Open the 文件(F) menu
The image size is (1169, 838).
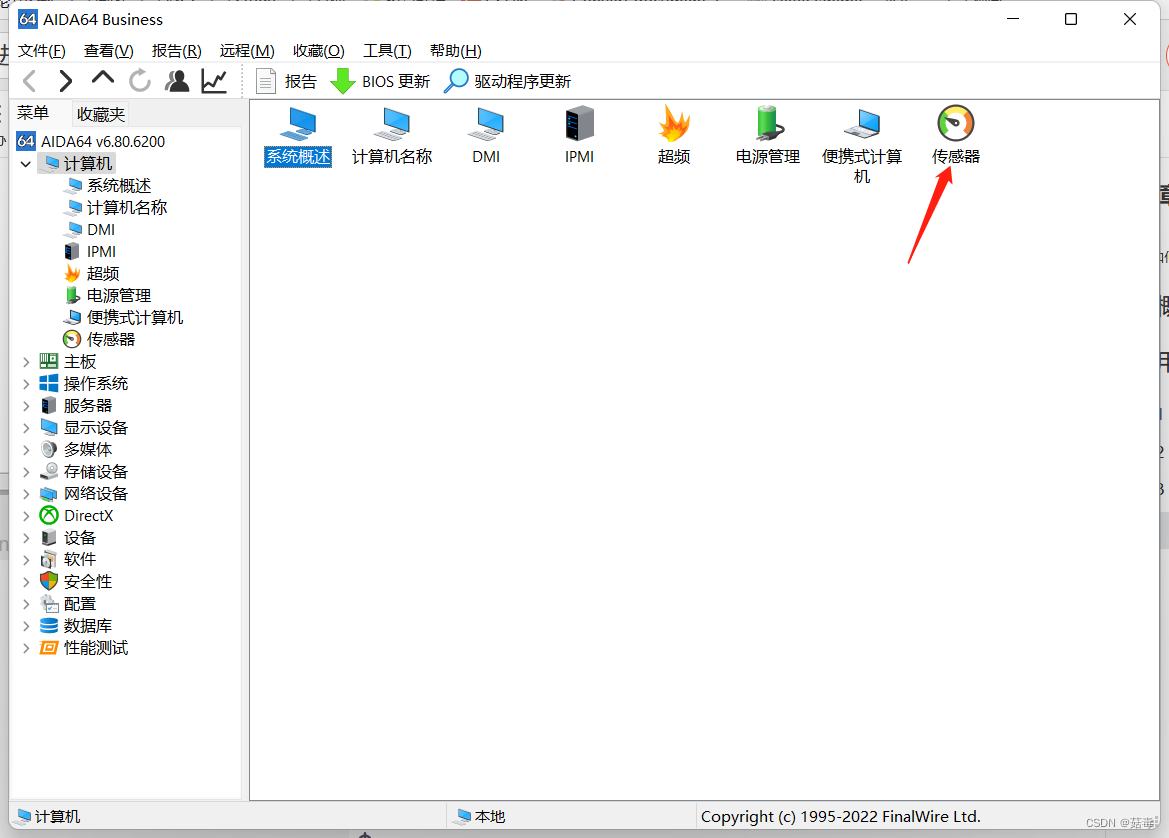(42, 51)
